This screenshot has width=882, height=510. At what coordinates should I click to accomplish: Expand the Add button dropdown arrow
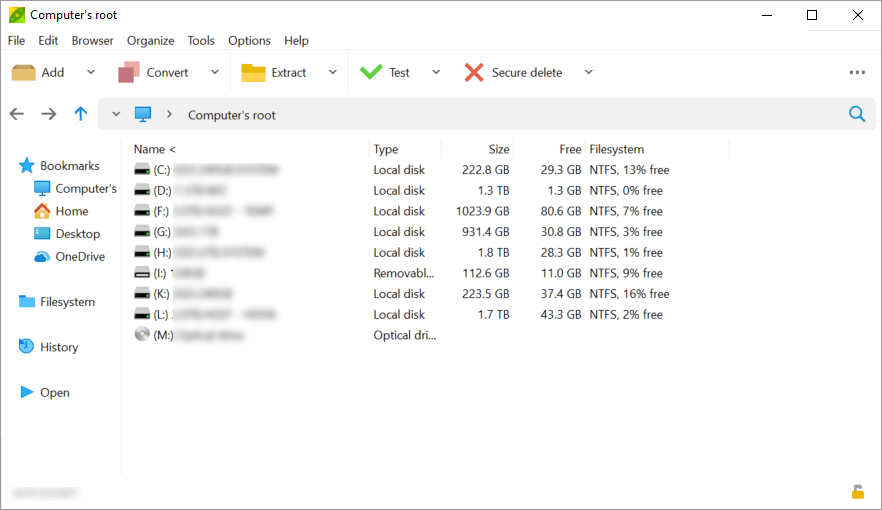pos(91,72)
